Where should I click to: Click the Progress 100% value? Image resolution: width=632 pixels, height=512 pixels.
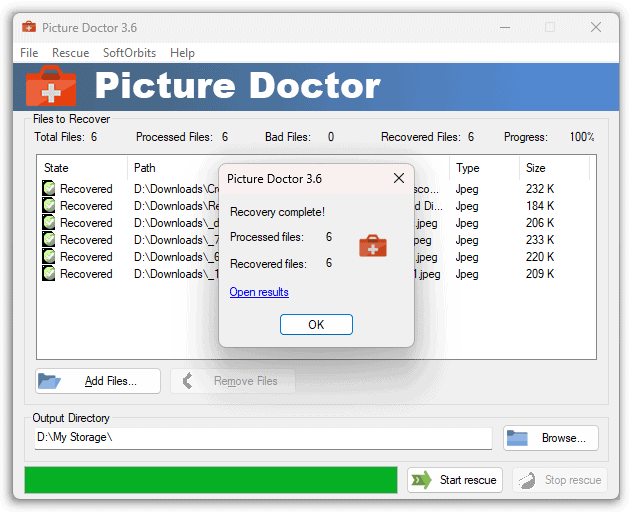582,137
